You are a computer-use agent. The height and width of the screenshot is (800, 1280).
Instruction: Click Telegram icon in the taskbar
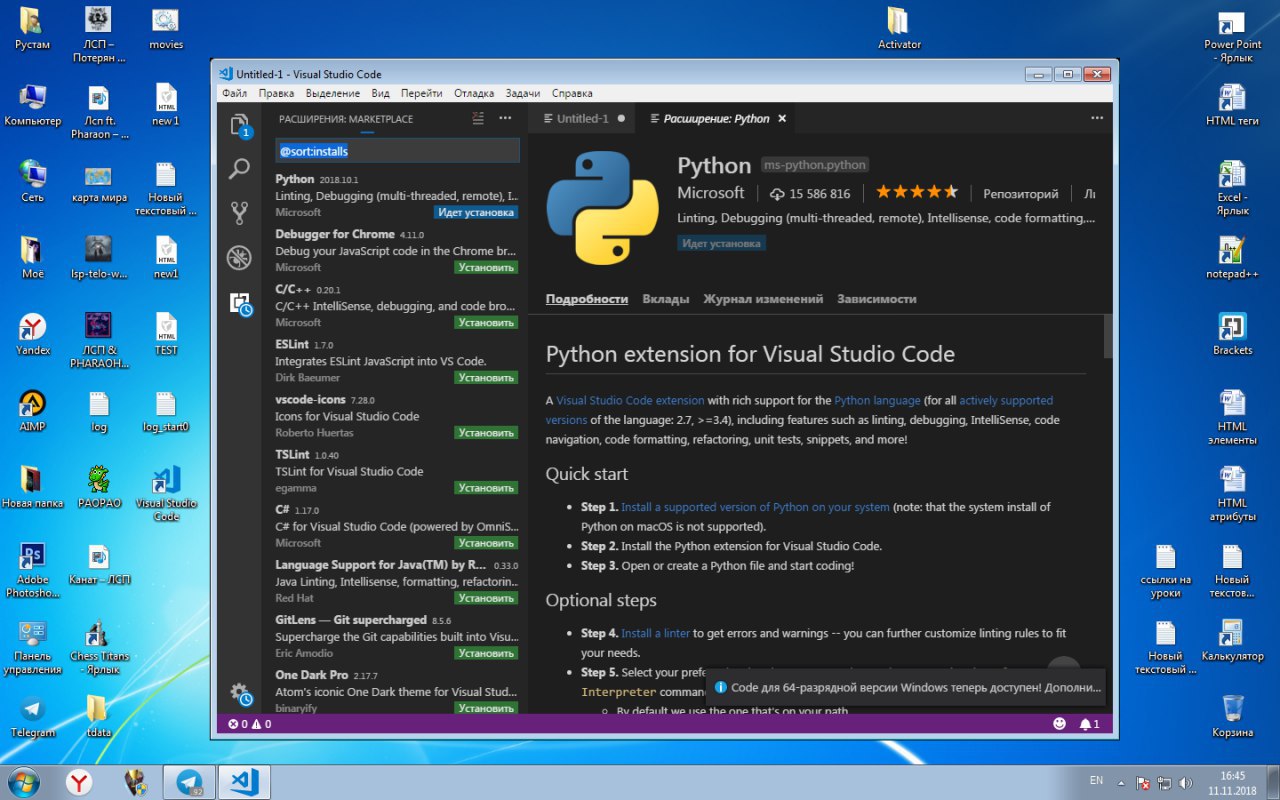coord(189,781)
